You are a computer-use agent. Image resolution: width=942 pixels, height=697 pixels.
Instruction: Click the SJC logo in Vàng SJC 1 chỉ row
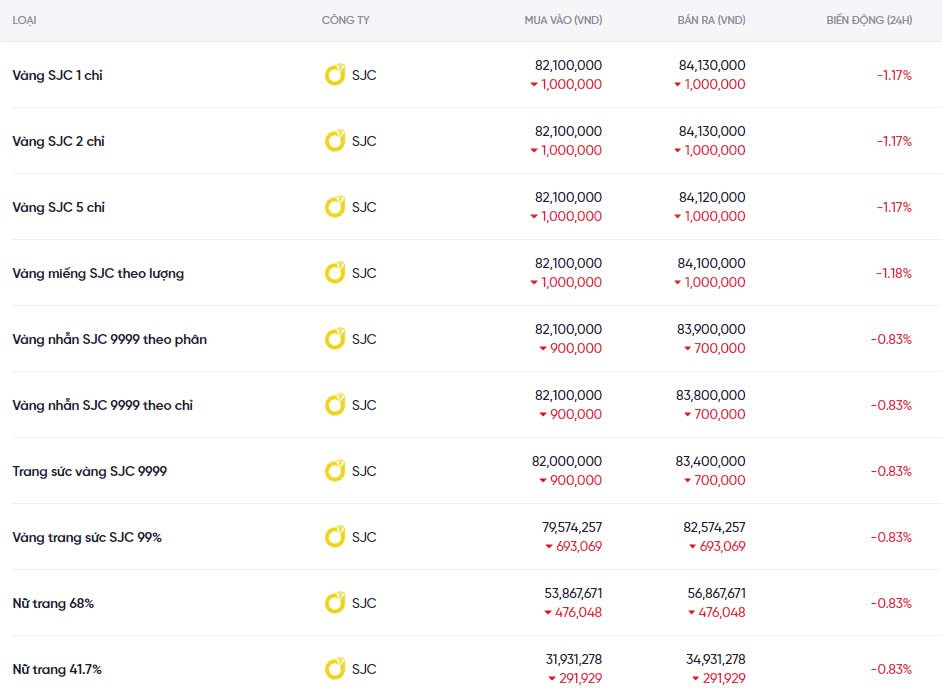(335, 75)
